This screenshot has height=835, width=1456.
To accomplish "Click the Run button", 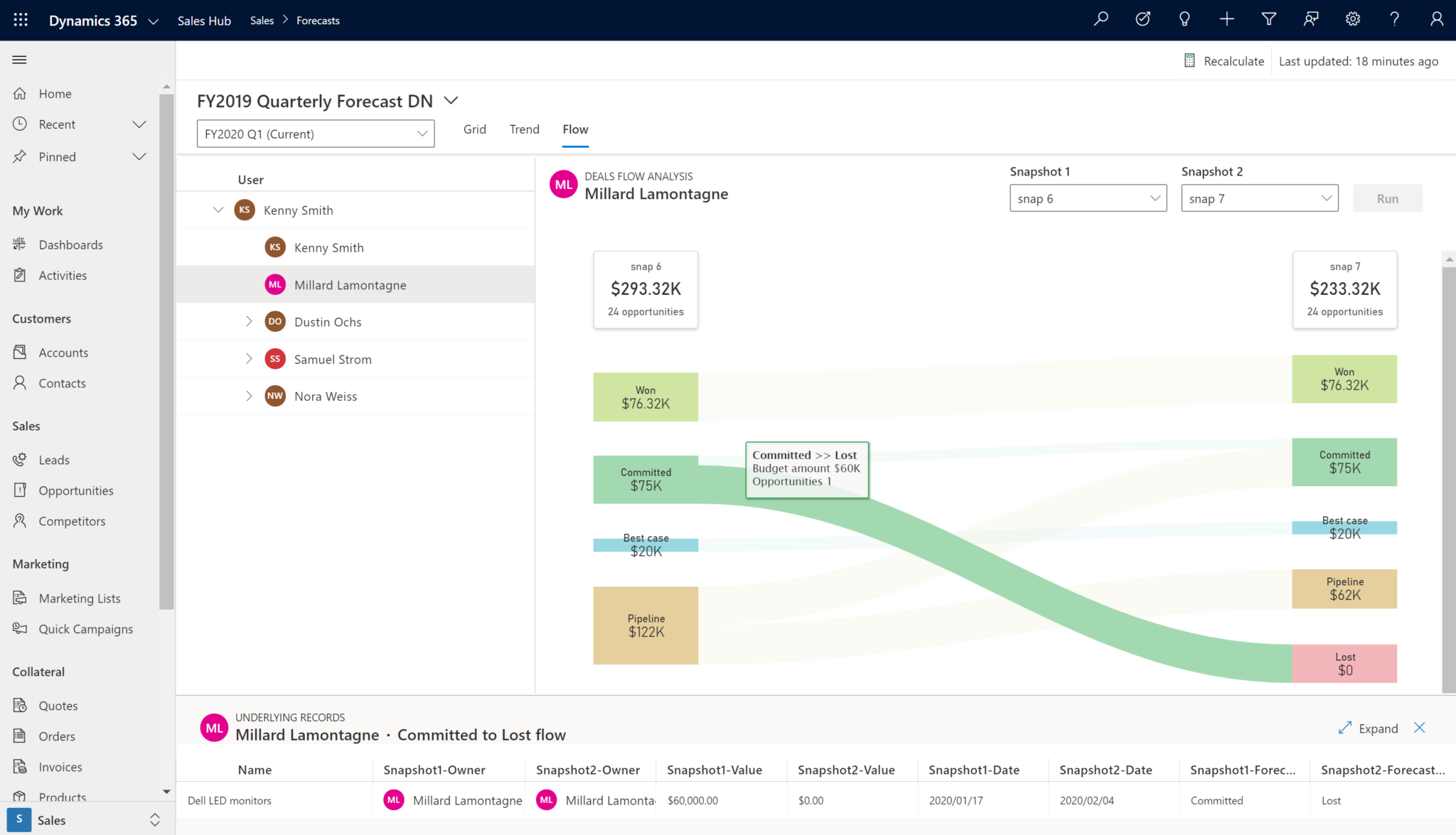I will click(x=1386, y=198).
